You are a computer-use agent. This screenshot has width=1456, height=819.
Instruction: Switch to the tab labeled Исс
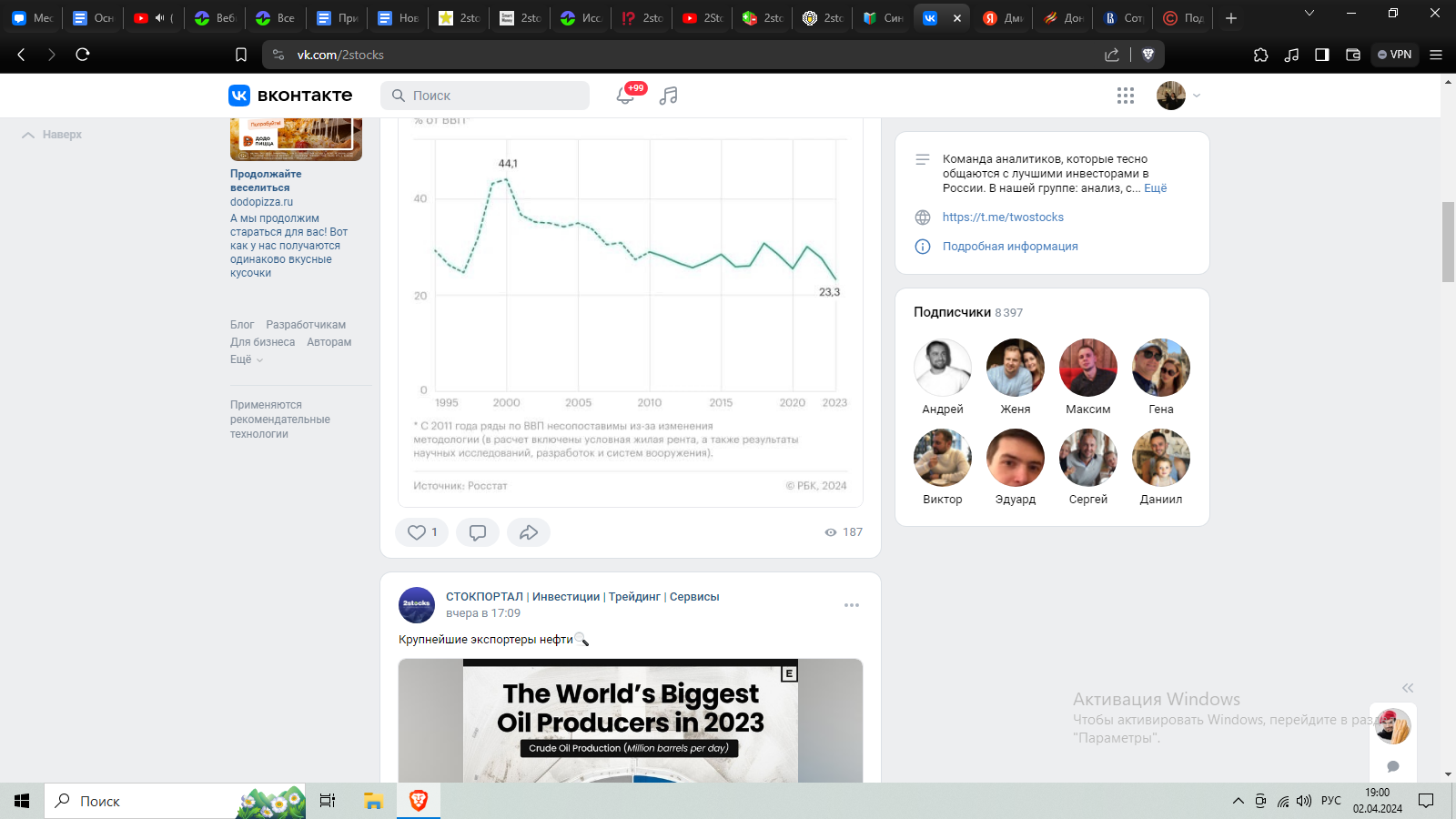click(x=581, y=18)
